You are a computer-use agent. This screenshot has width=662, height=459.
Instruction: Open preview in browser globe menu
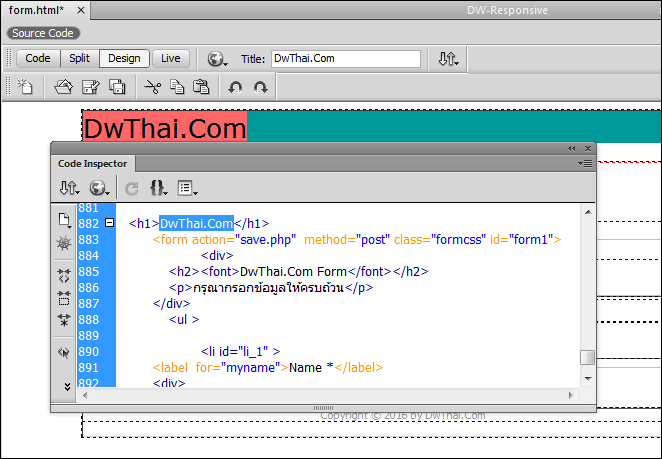tap(217, 59)
